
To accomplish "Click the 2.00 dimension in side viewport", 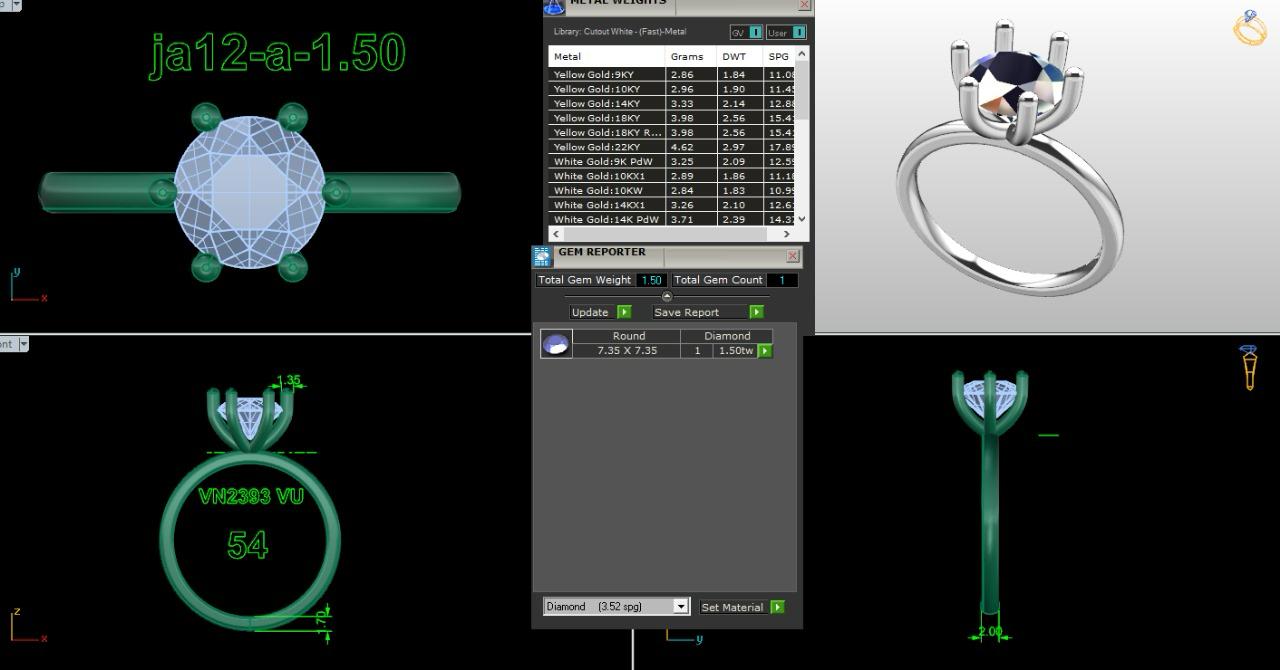I will point(990,631).
